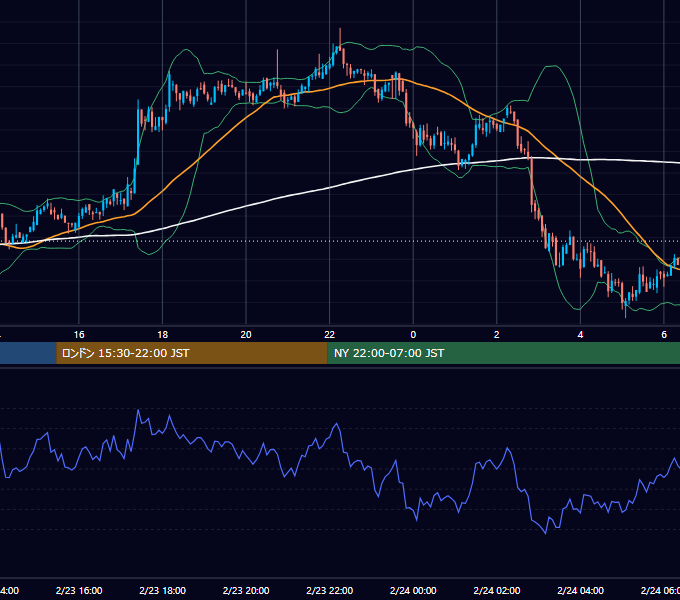Click the highest candlestick wick near 22:00
680x600 pixels.
340,37
